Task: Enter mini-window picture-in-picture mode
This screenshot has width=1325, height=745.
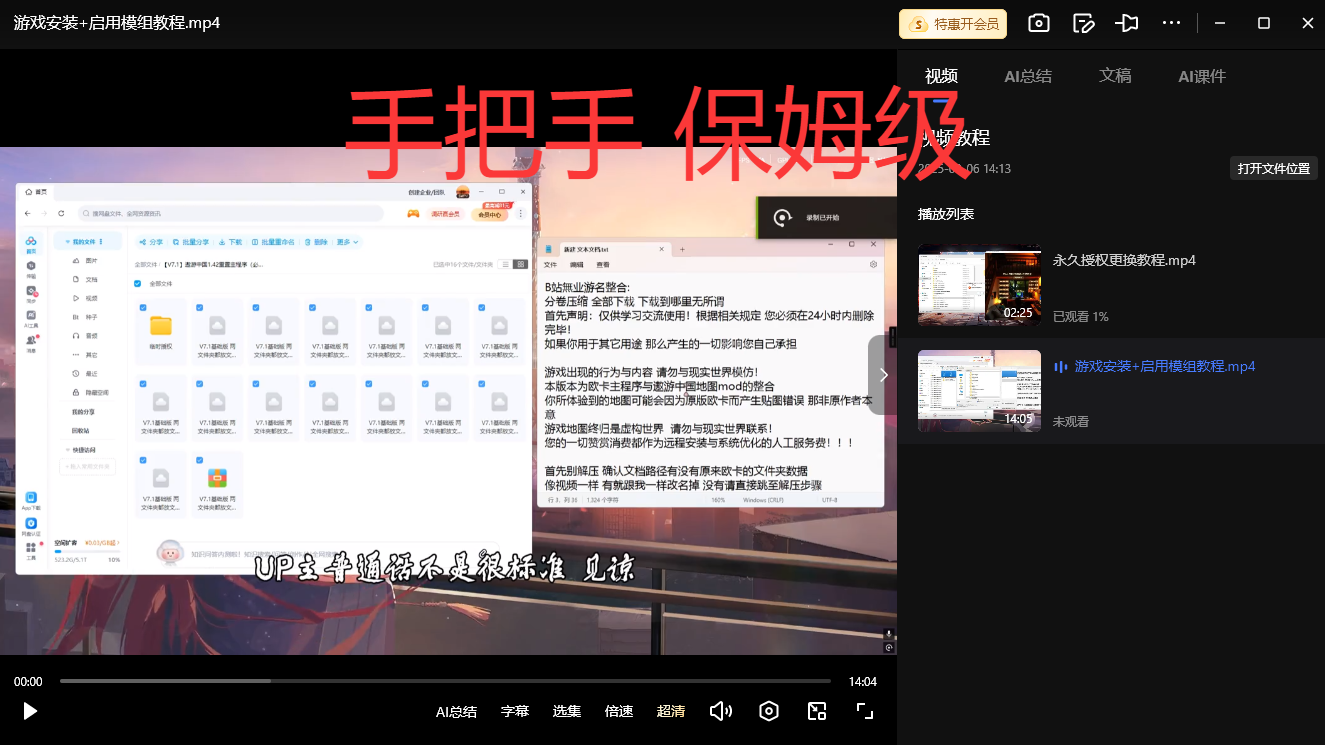Action: (x=817, y=711)
